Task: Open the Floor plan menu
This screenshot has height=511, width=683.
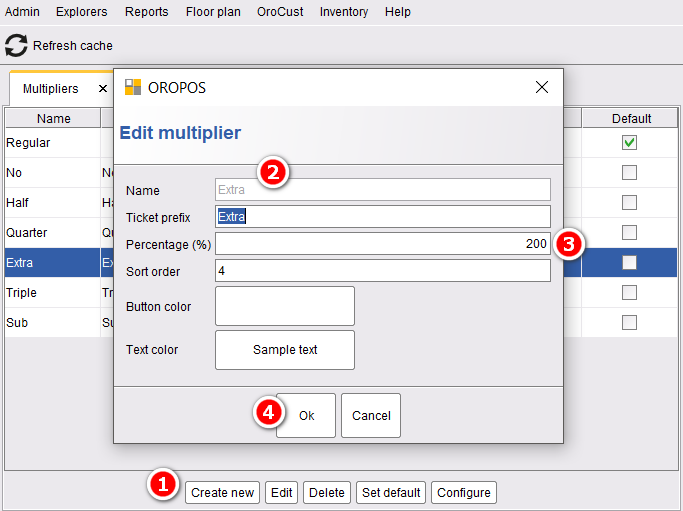Action: [213, 12]
